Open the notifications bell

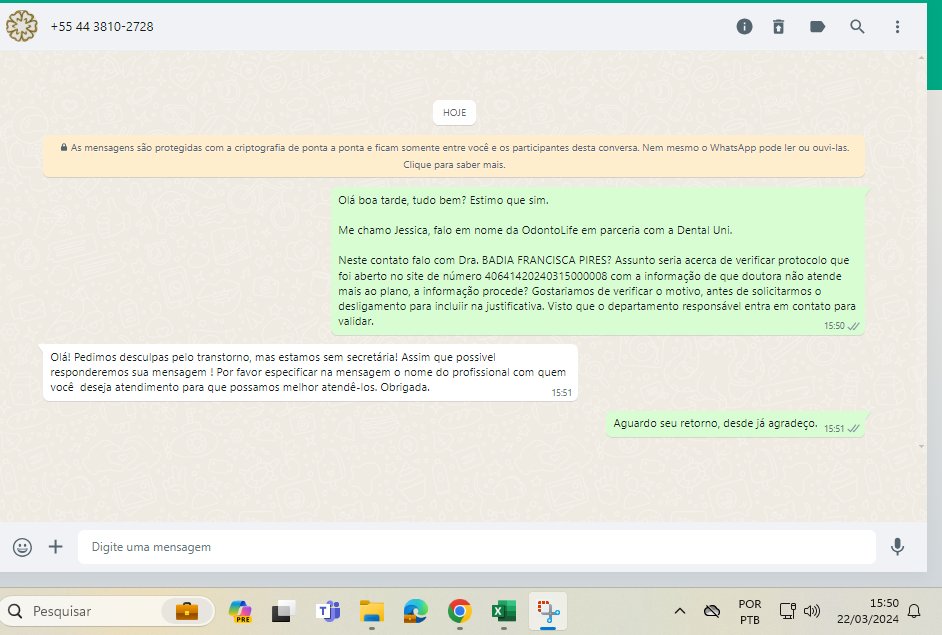914,612
